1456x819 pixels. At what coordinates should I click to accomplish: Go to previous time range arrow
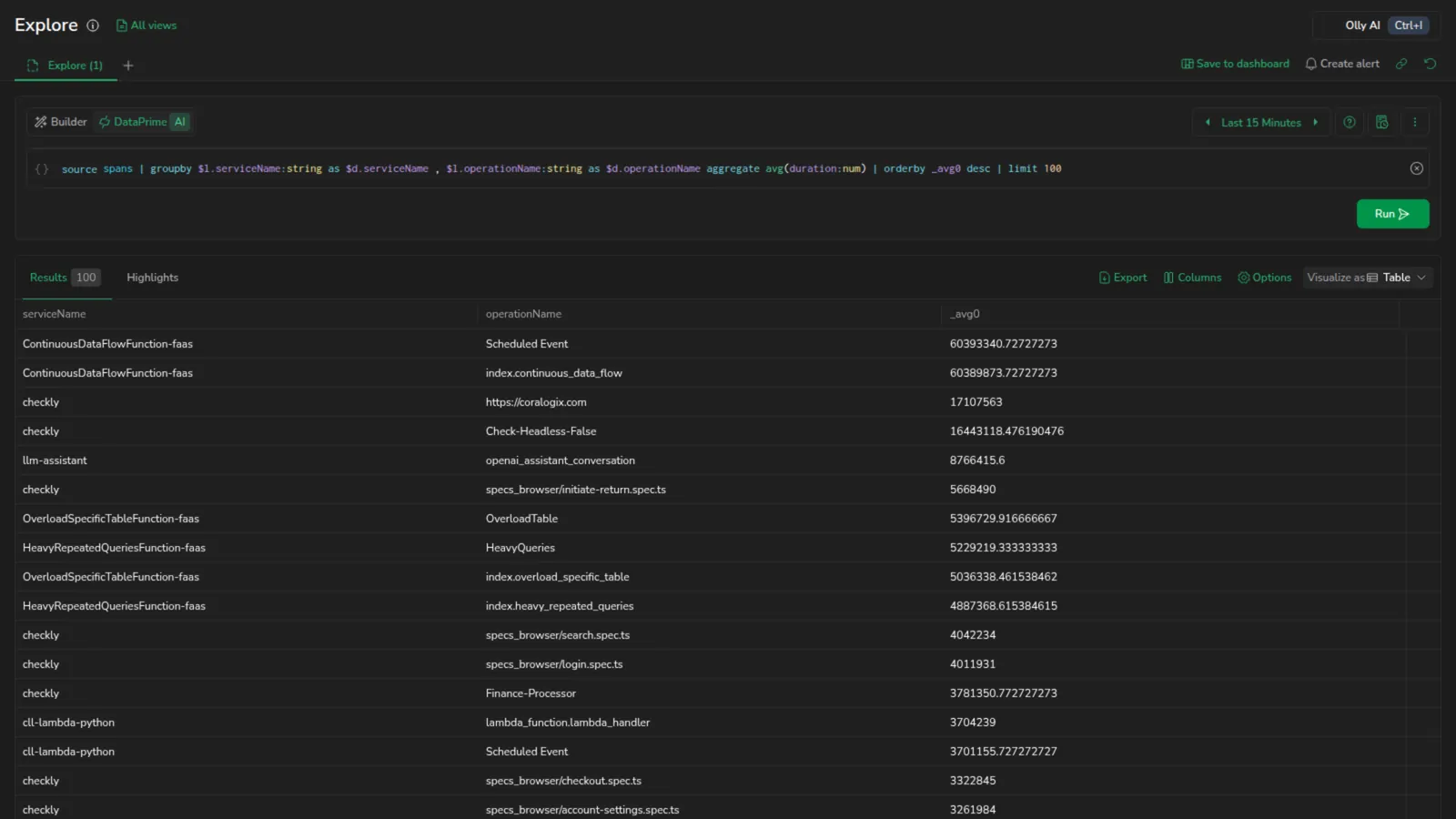click(x=1208, y=122)
